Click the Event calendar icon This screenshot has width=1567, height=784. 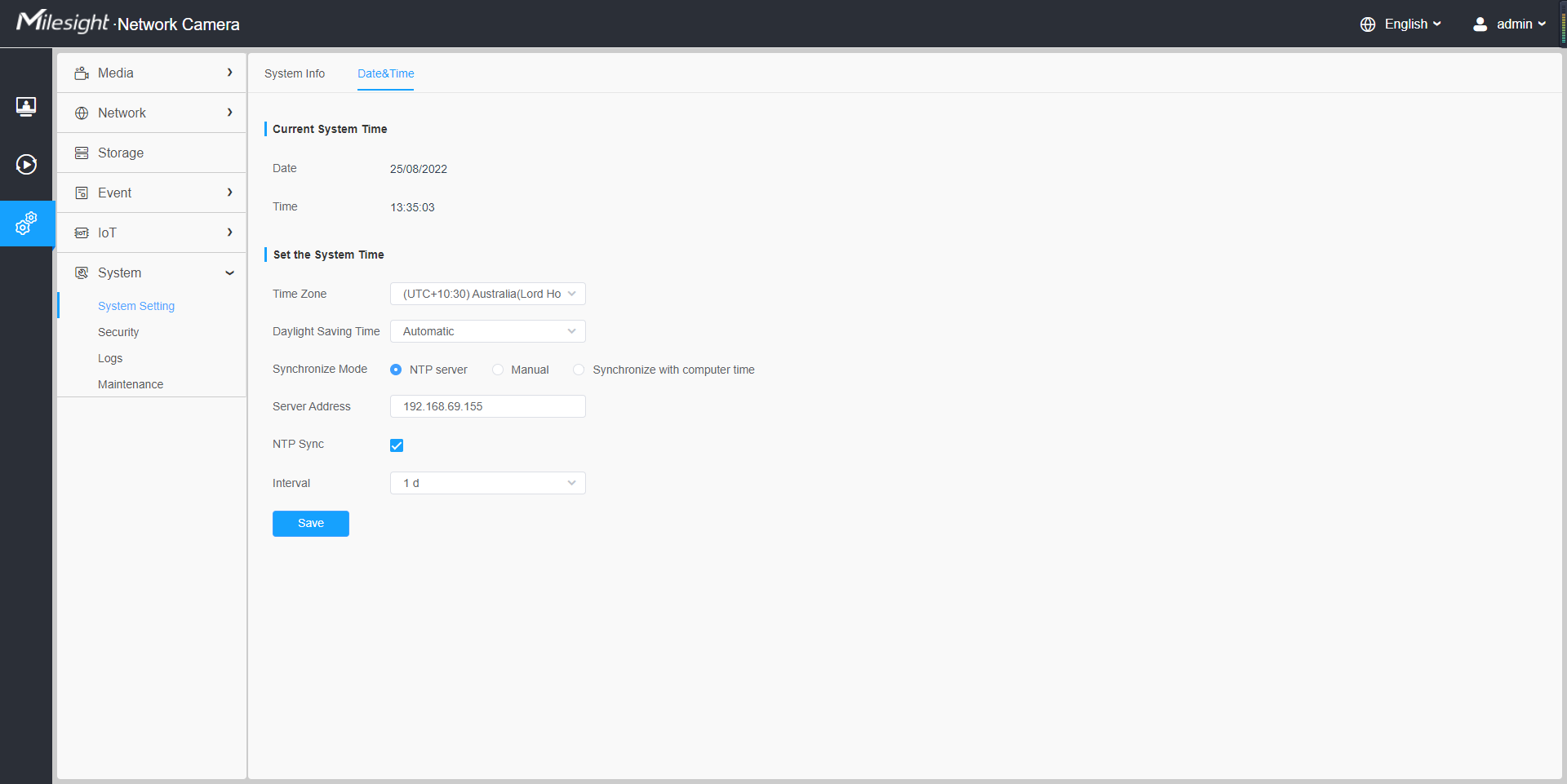82,193
